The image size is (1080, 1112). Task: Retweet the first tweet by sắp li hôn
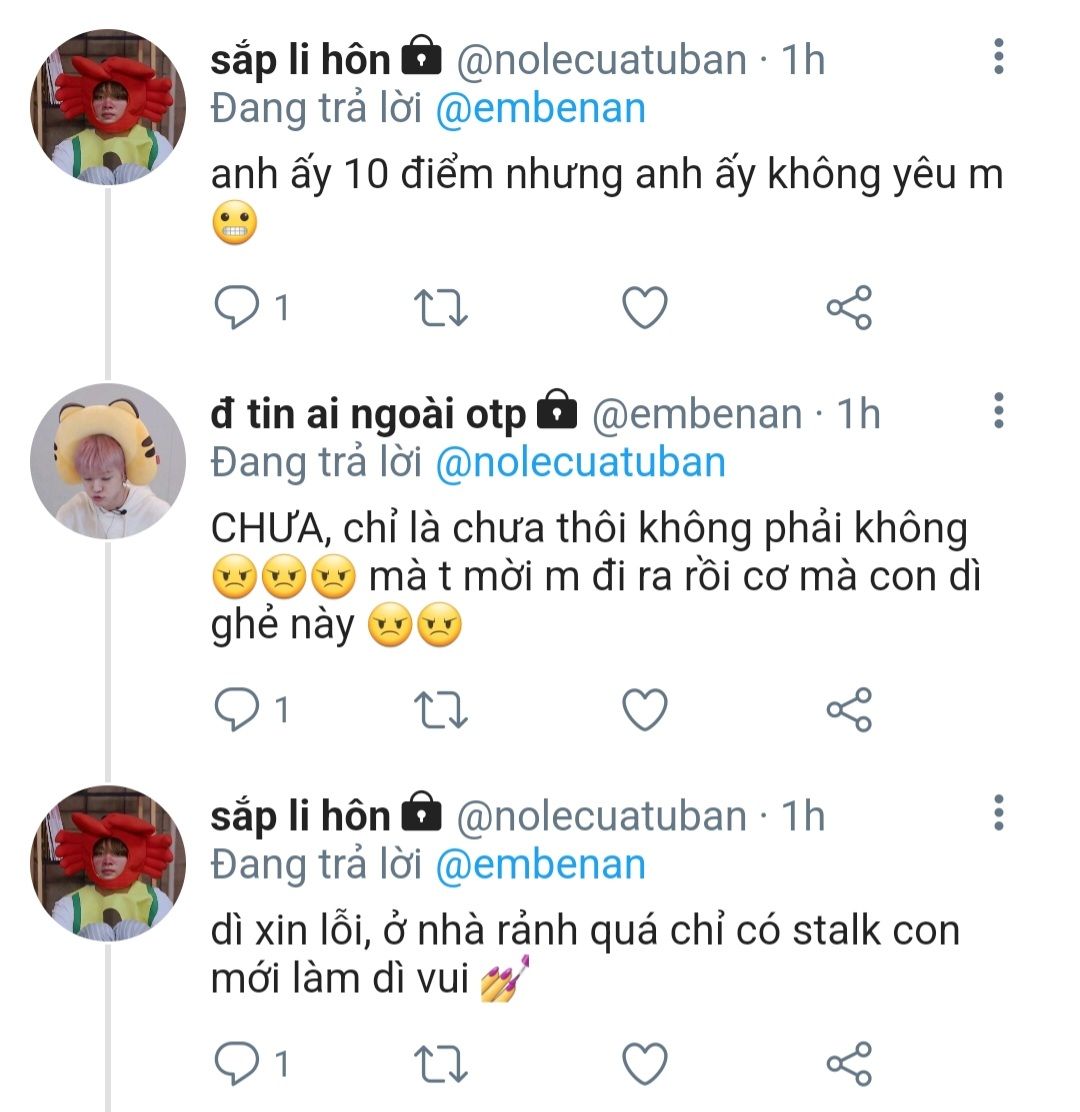tap(440, 308)
